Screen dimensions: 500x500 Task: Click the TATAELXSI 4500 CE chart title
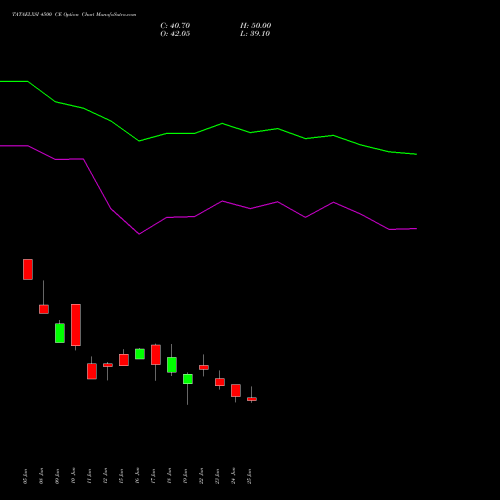tap(74, 15)
